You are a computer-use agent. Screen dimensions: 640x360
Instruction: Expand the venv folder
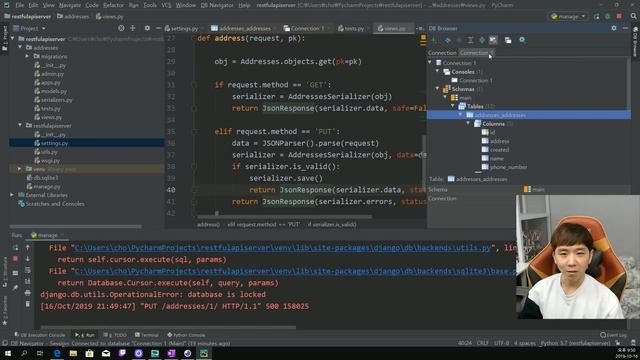click(19, 169)
